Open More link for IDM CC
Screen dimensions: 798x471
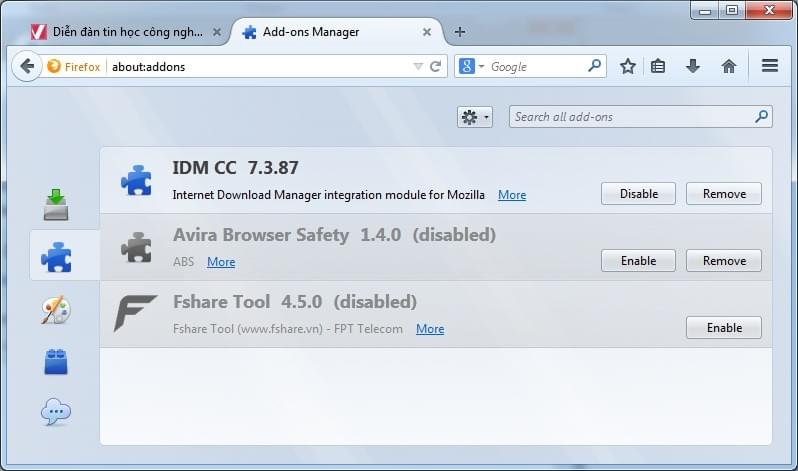point(512,195)
